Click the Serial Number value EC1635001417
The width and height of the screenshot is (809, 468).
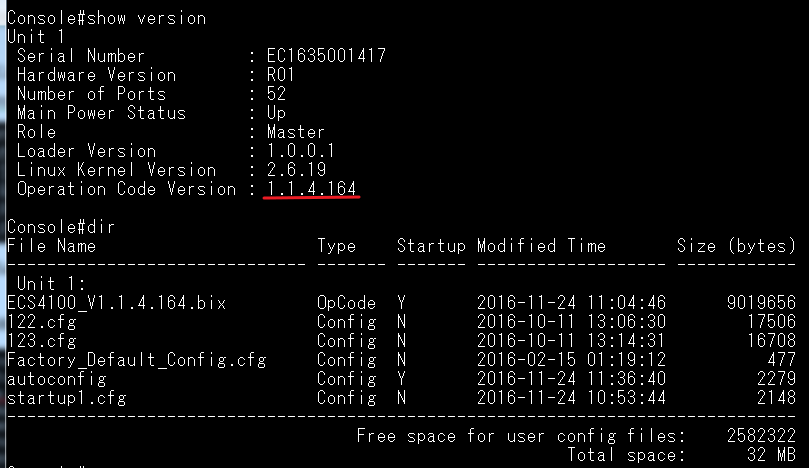click(326, 56)
